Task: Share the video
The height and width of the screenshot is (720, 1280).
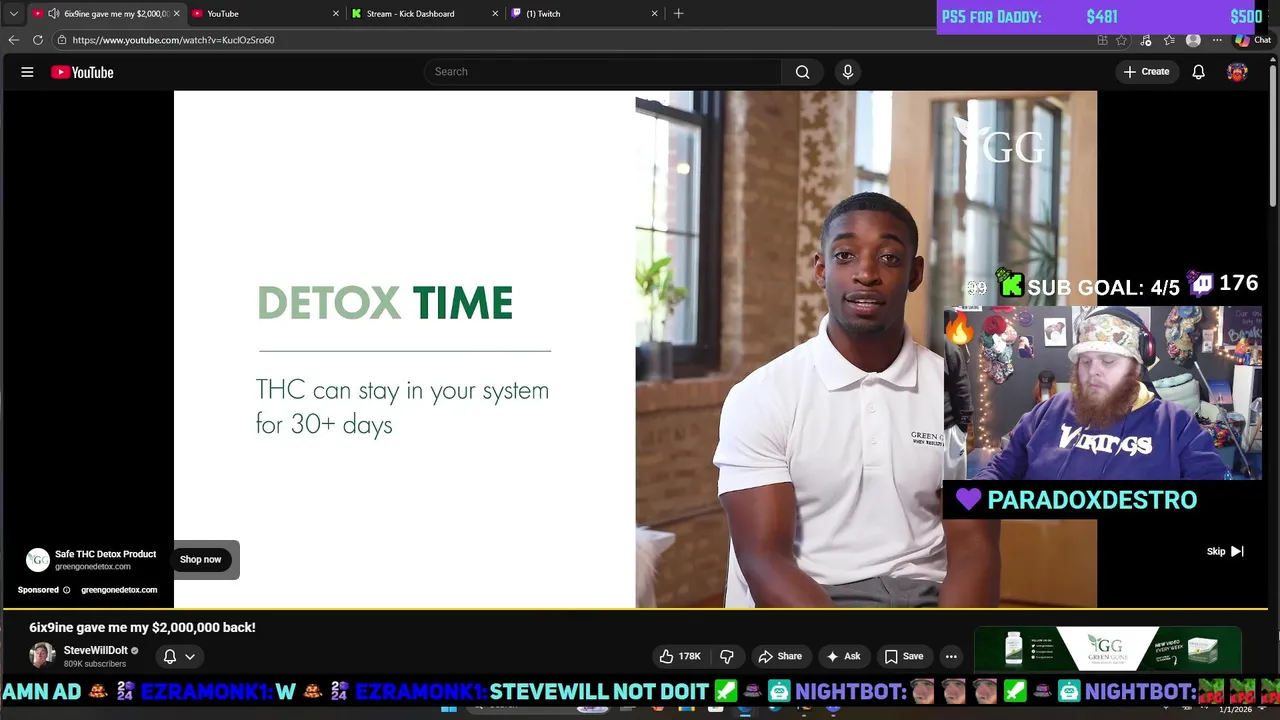Action: 780,656
